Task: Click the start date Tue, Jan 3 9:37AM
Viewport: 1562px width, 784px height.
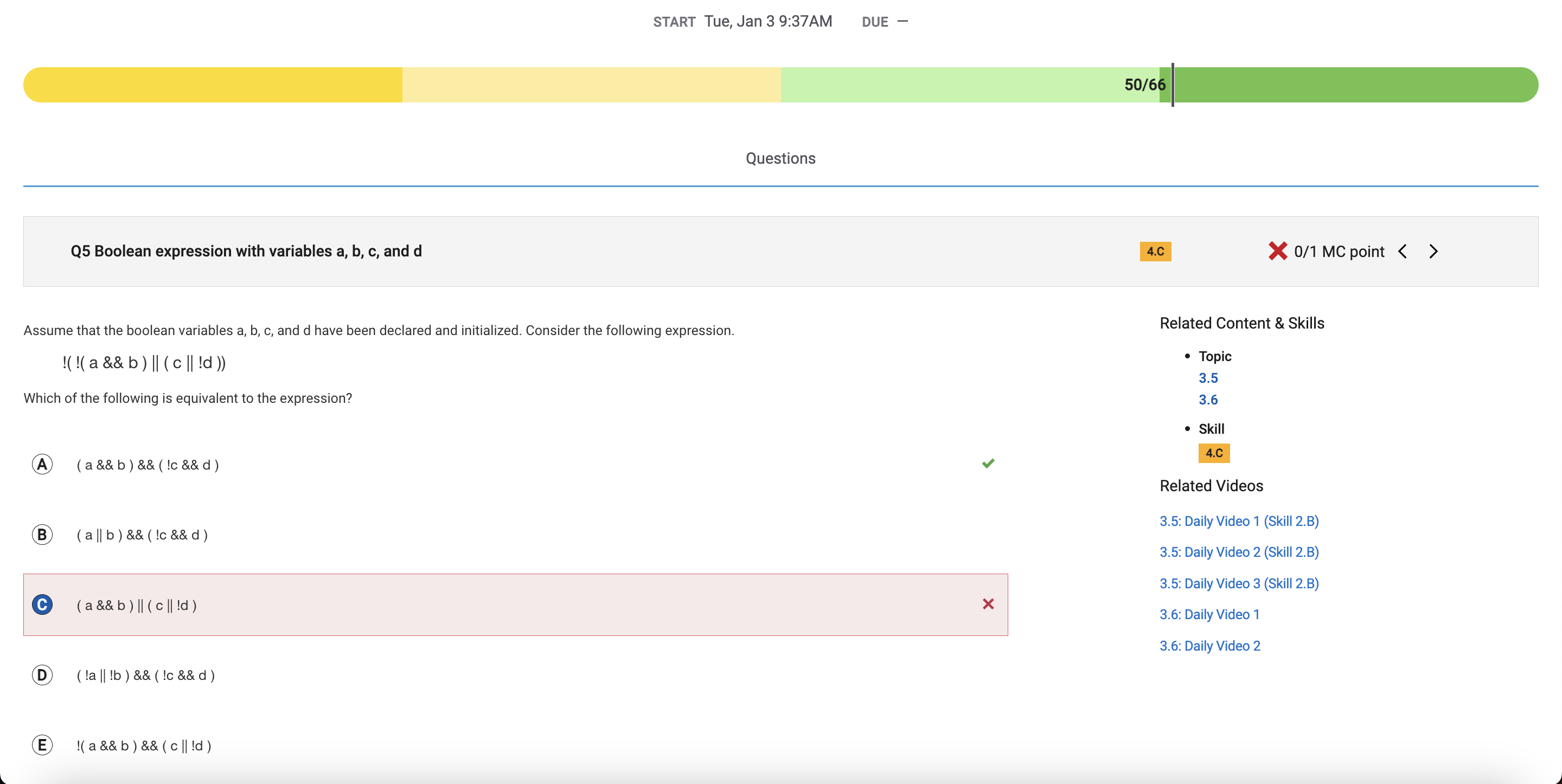Action: (x=767, y=21)
